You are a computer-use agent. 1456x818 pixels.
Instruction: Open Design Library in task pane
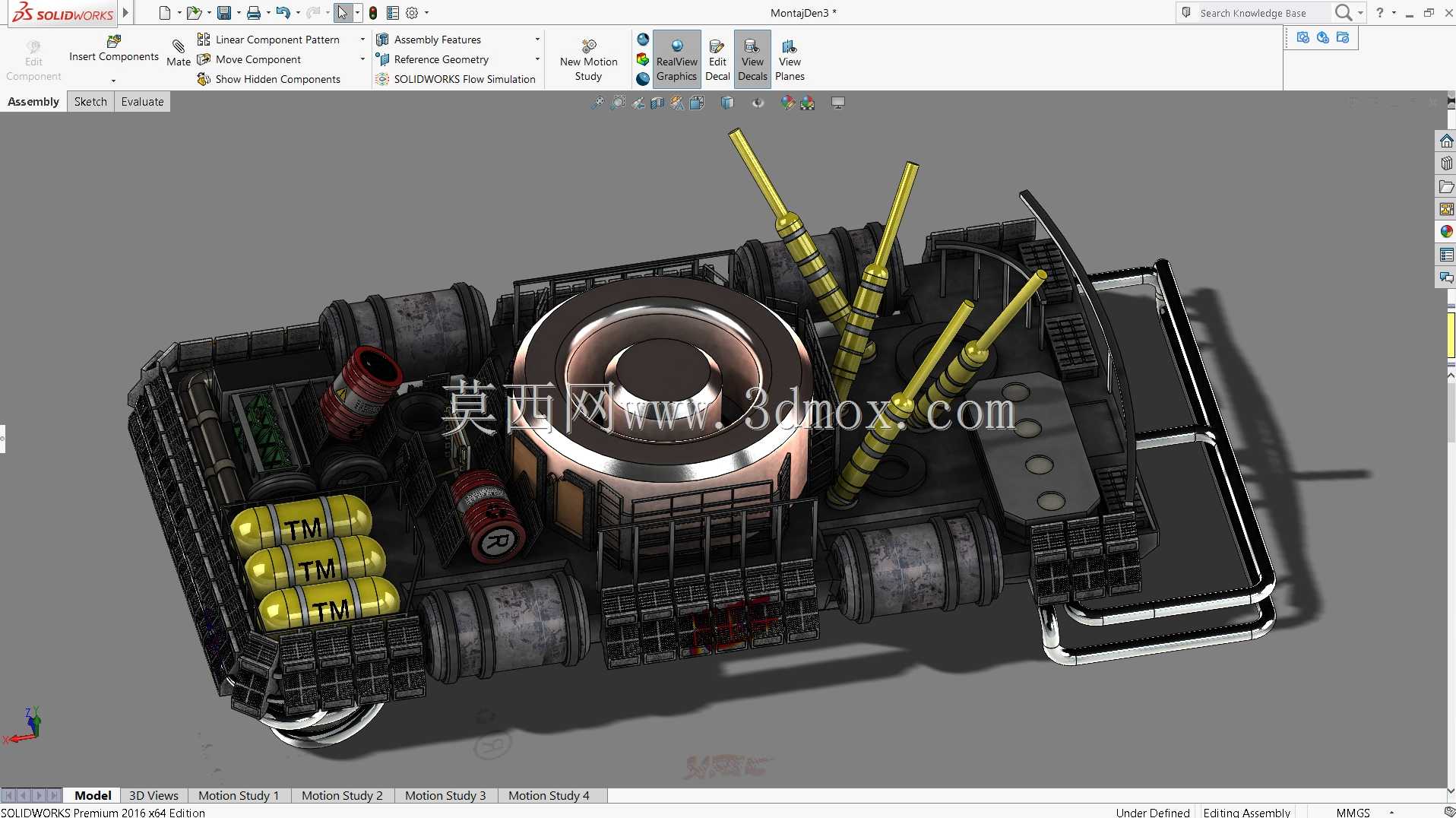(1446, 163)
